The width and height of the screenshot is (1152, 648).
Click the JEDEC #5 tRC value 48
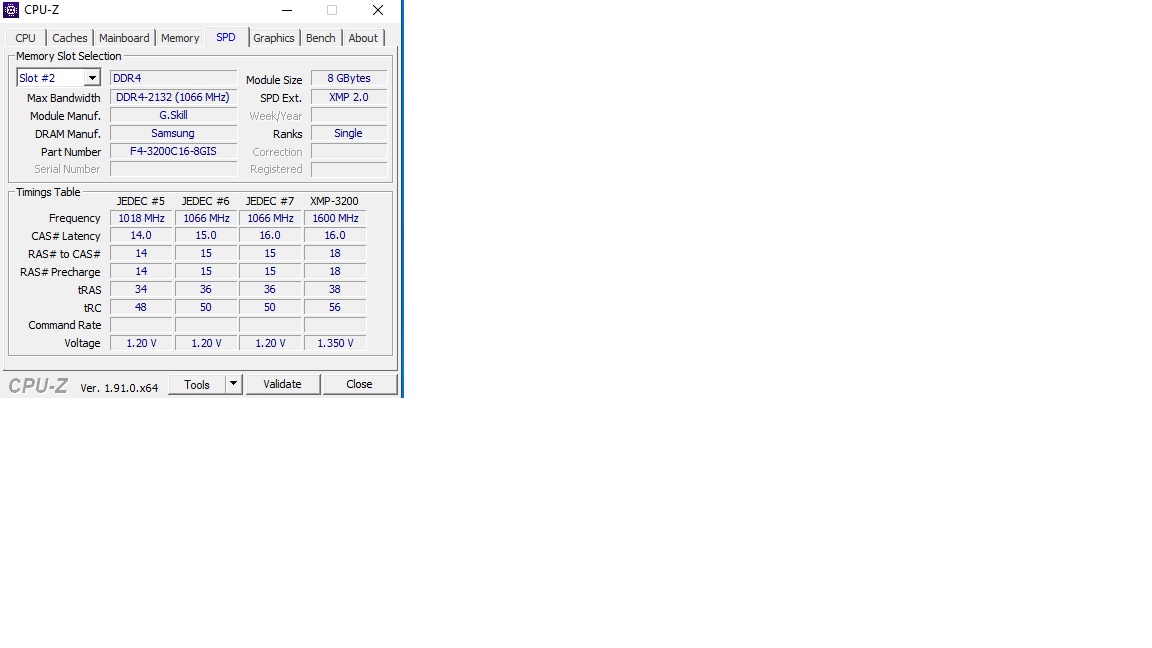(x=141, y=307)
